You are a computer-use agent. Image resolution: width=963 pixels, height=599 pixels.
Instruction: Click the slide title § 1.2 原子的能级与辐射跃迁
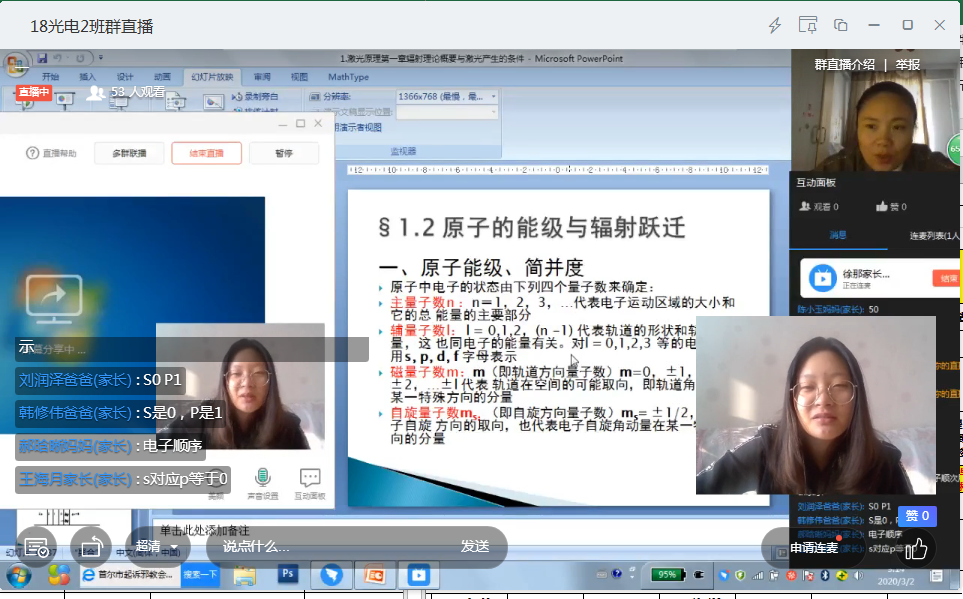pos(532,227)
